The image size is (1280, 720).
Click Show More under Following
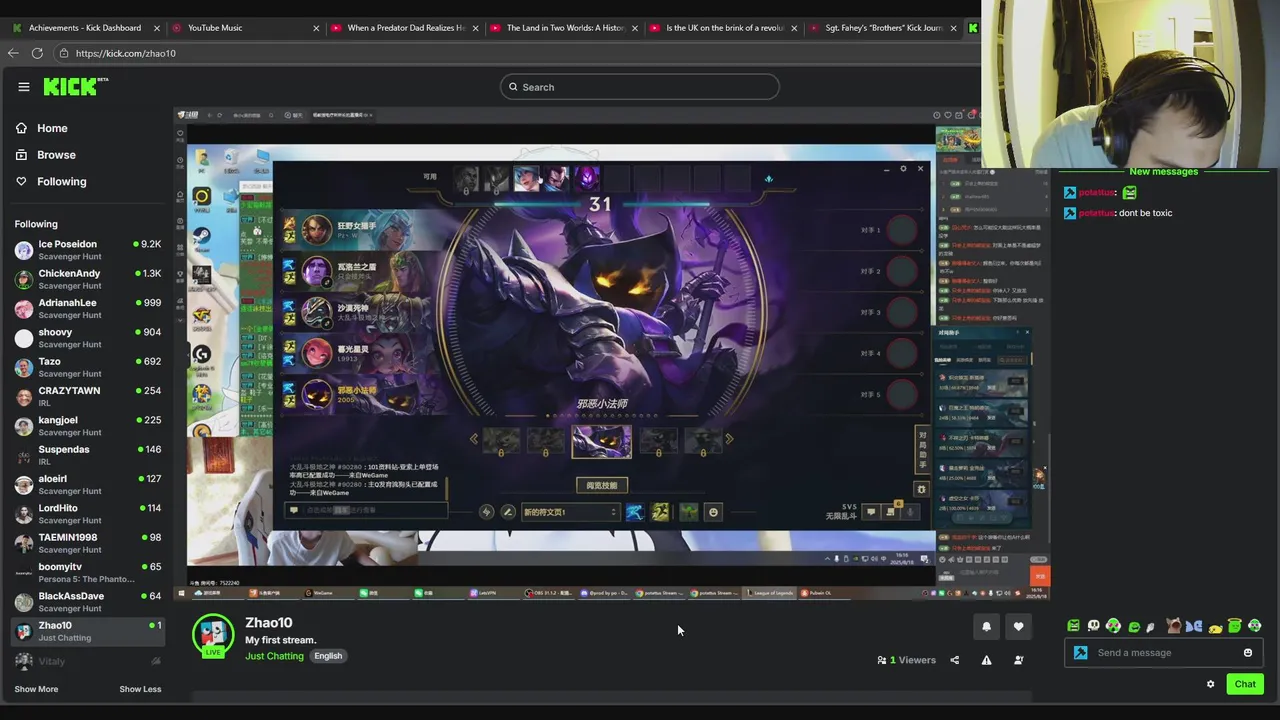(x=36, y=689)
